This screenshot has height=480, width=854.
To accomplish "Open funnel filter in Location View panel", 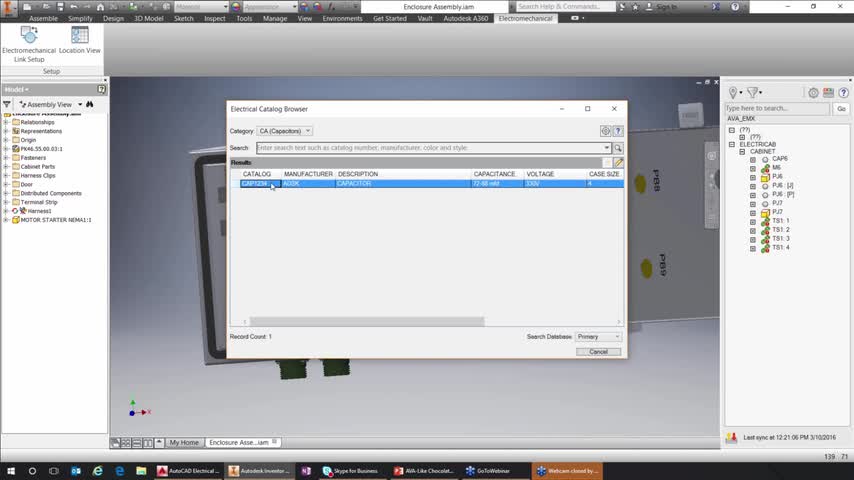I will (753, 93).
